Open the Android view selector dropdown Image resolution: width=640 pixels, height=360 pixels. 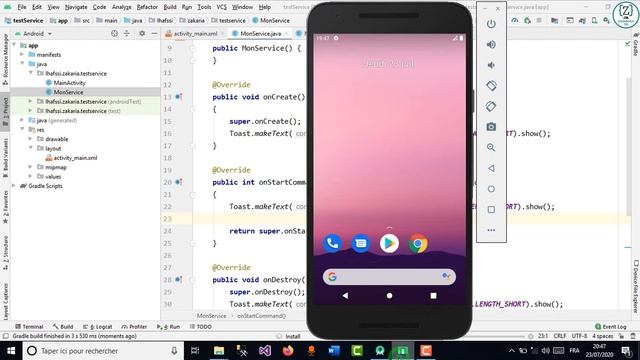point(33,33)
